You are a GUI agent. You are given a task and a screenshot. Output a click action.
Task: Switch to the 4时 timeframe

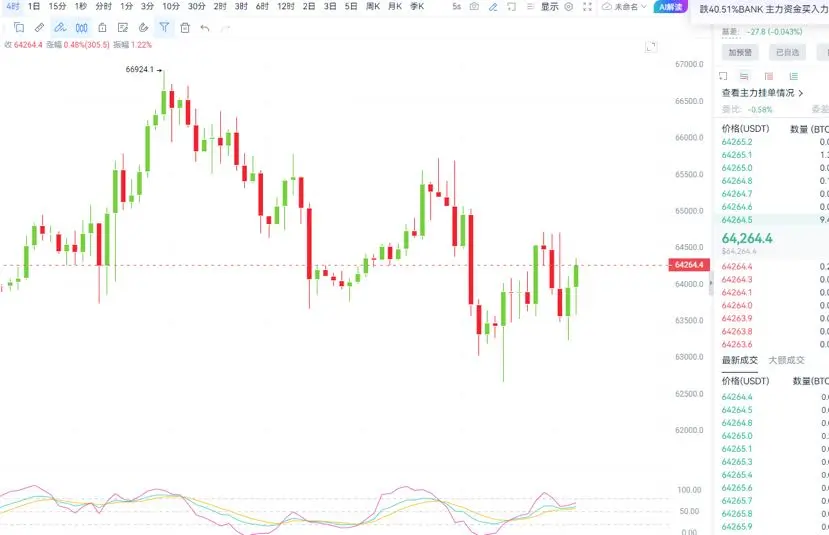coord(12,6)
